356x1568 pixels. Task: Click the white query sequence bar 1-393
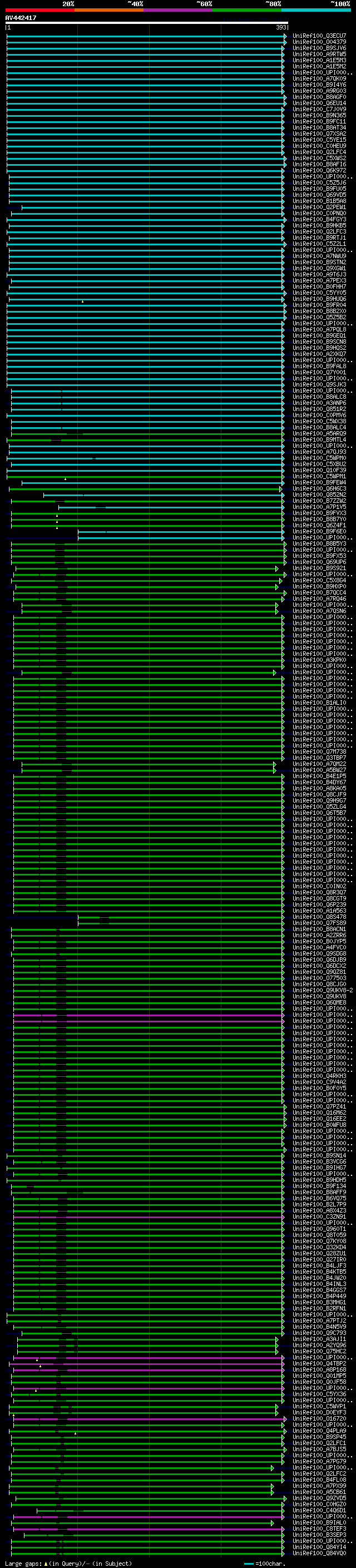coord(147,22)
